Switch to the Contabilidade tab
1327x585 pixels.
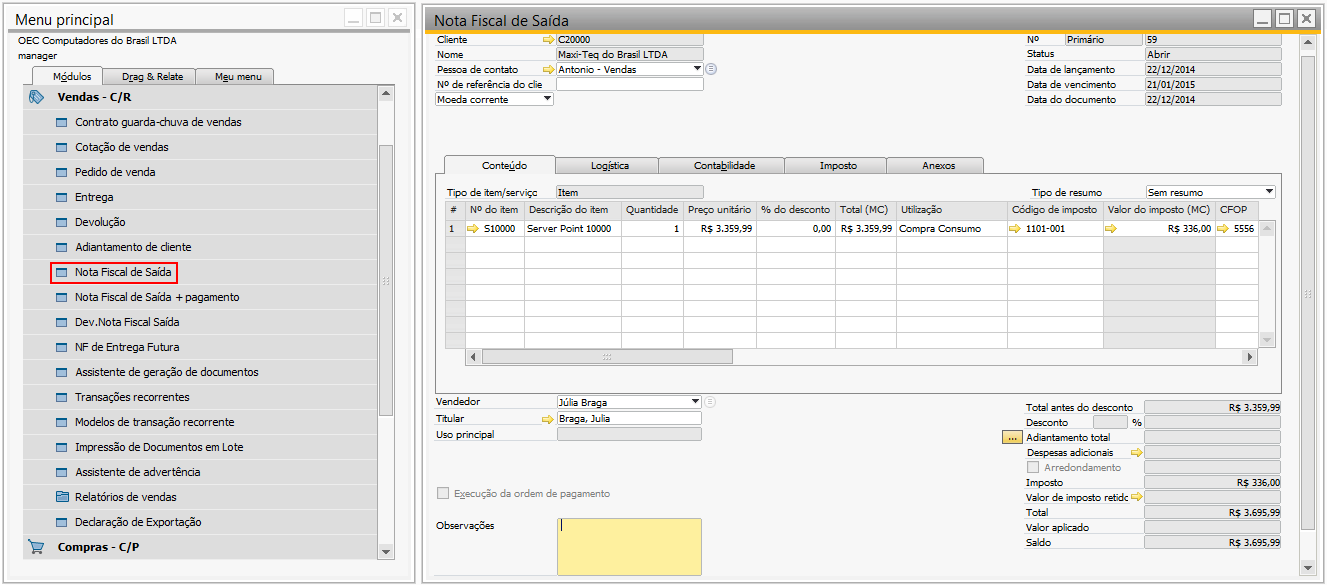[x=724, y=165]
